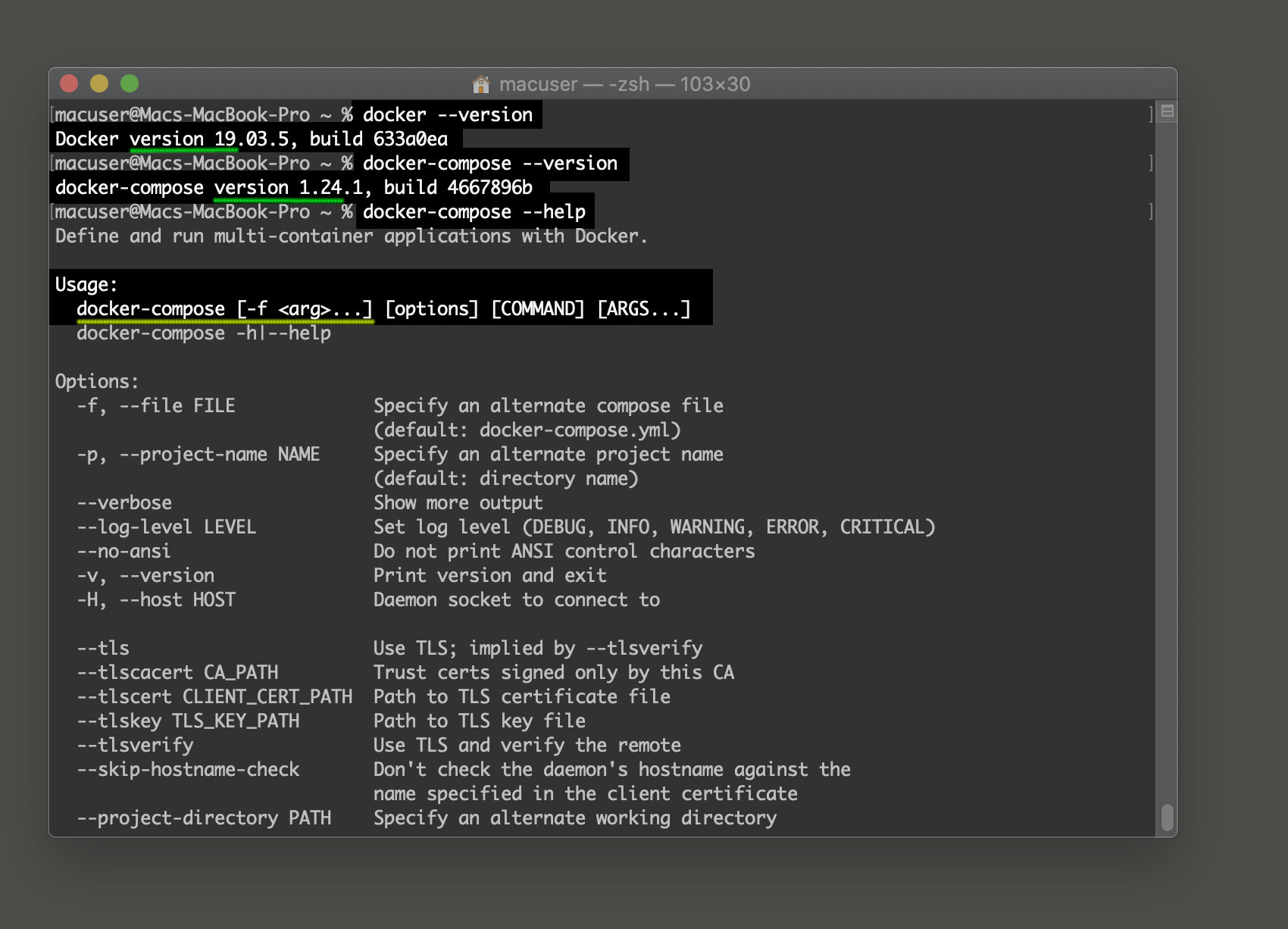Click 'docker-compose version 1.24.1, build 4667896b' output

point(294,188)
